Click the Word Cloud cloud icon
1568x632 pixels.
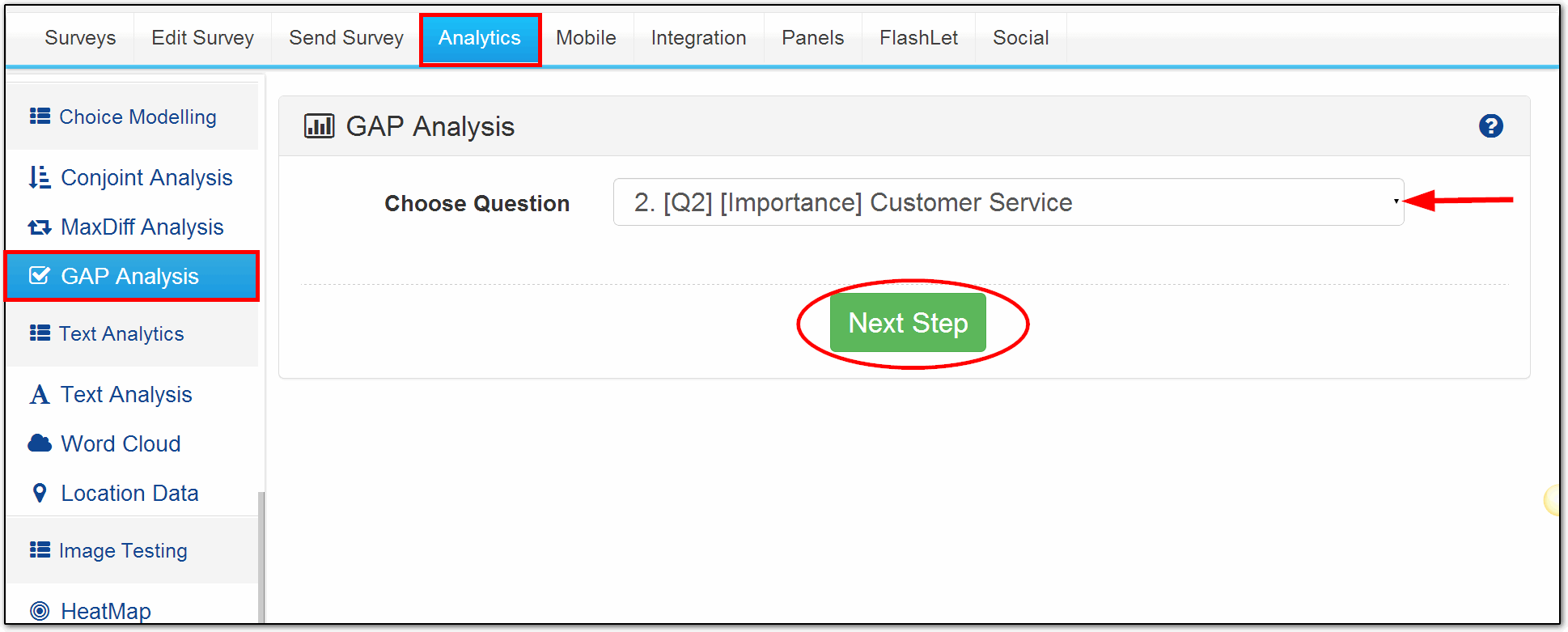pos(39,443)
